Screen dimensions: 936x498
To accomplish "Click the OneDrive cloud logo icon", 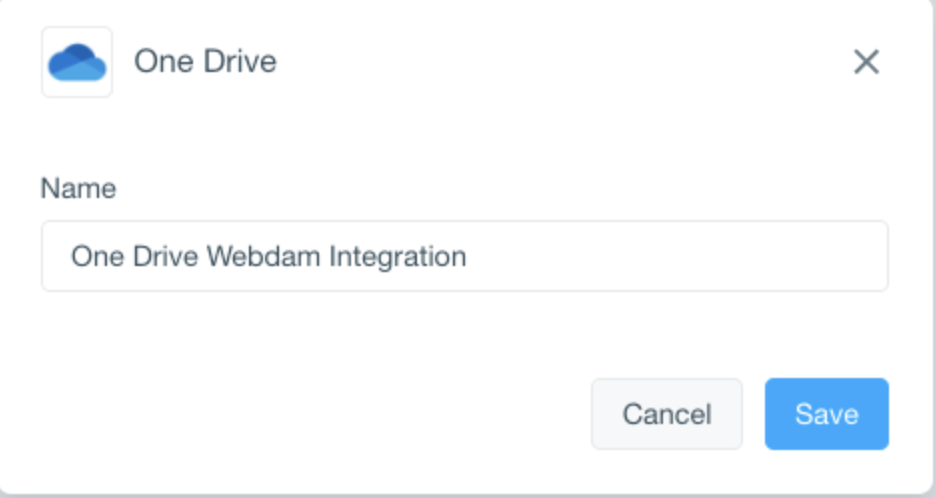I will coord(77,62).
